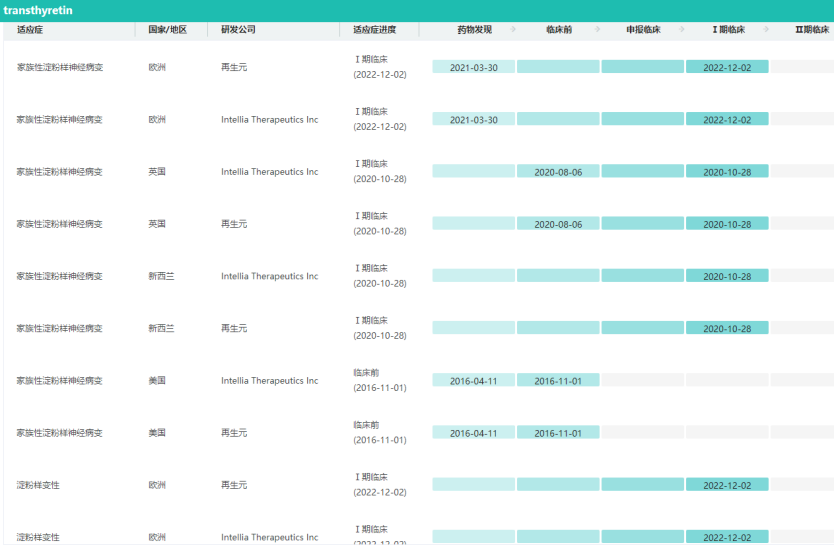Click 美国 in the Intellia Therapeutics row
The height and width of the screenshot is (545, 834).
coord(157,381)
